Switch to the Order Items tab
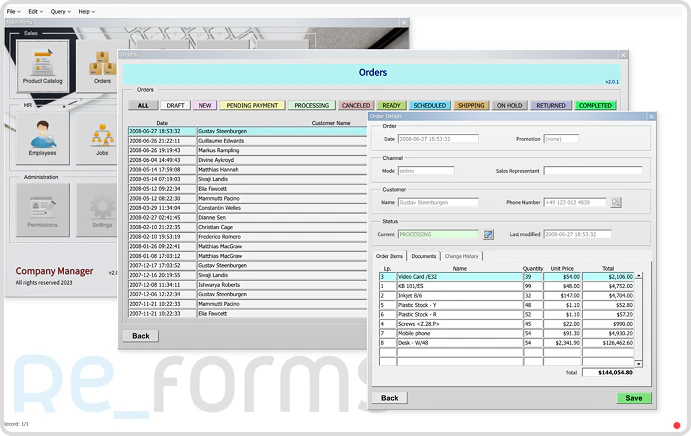The image size is (691, 436). (389, 256)
